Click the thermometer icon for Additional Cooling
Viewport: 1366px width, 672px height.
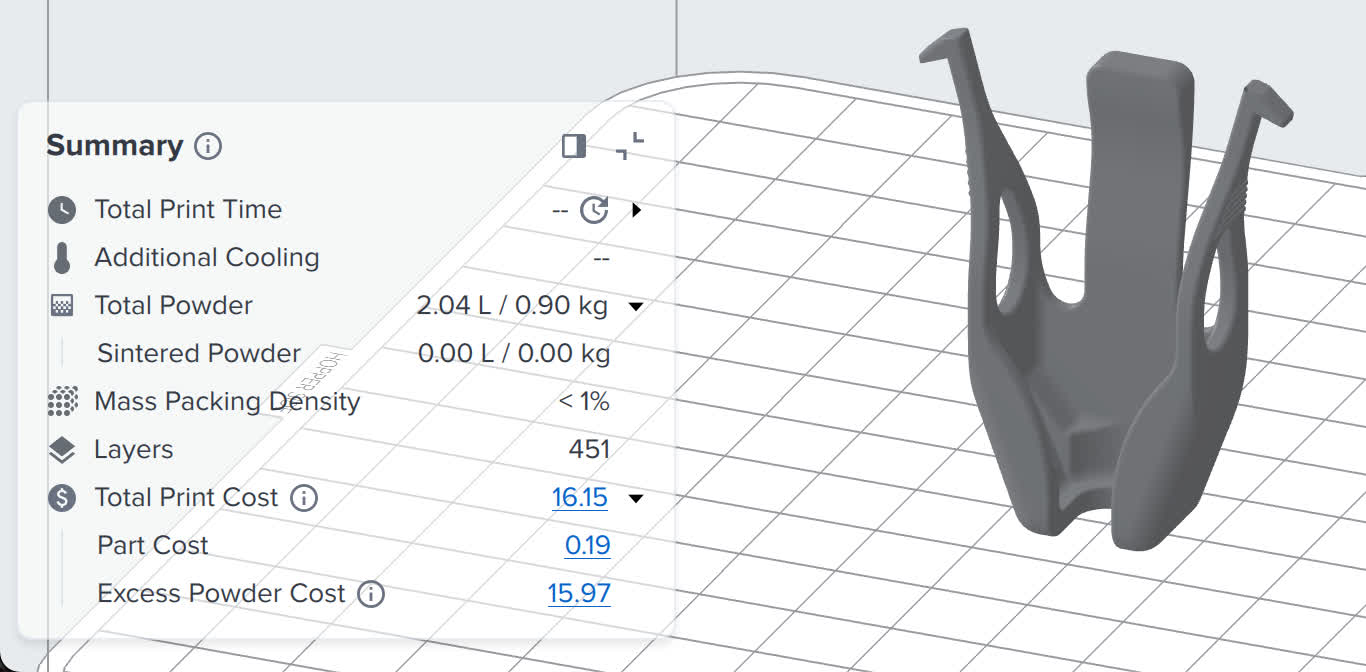coord(62,258)
